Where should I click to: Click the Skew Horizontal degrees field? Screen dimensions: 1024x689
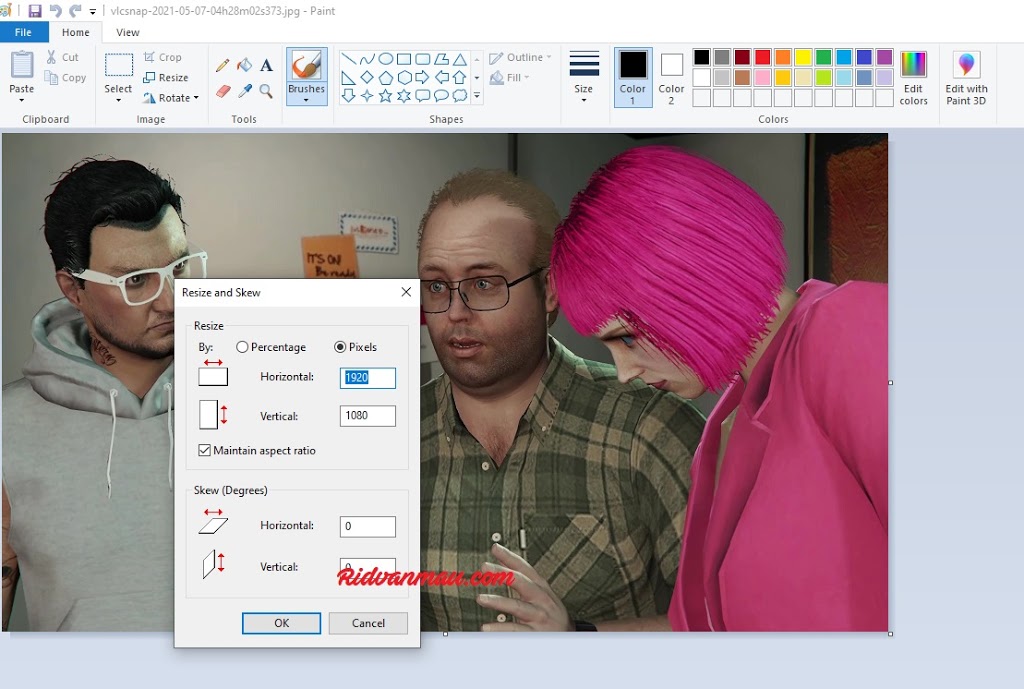click(368, 526)
